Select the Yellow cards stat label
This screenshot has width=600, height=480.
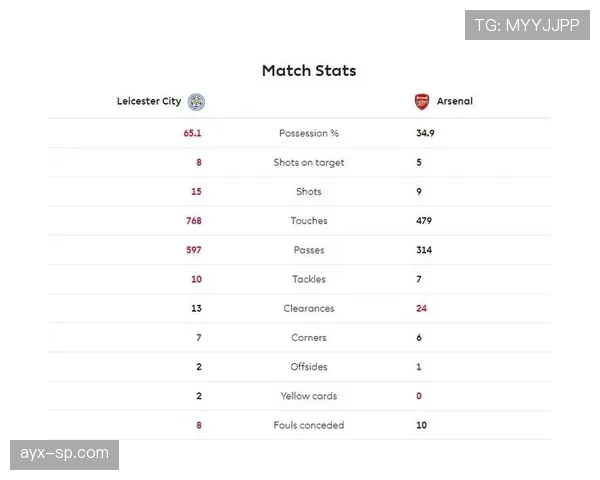pos(309,396)
